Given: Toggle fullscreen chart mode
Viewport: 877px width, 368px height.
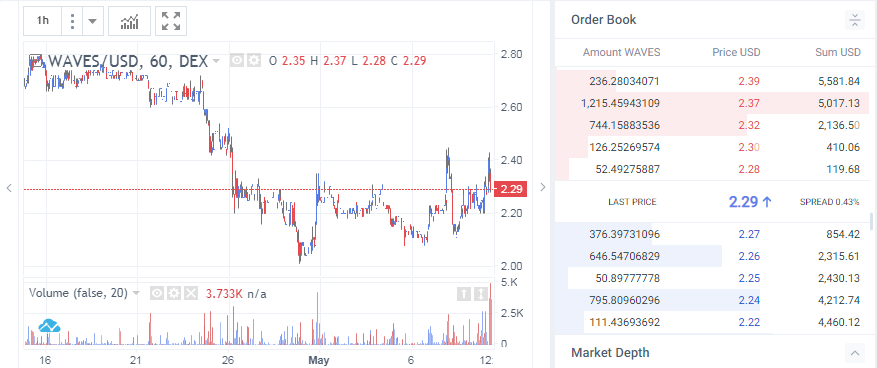Looking at the screenshot, I should [x=171, y=21].
